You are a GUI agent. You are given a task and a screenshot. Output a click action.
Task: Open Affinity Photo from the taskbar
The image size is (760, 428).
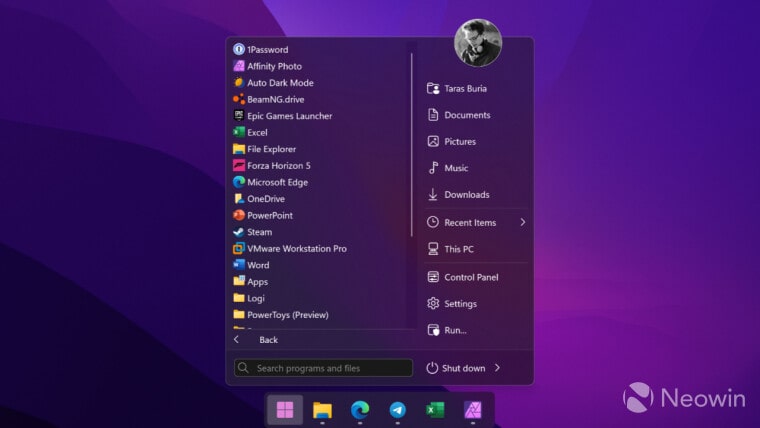coord(473,410)
